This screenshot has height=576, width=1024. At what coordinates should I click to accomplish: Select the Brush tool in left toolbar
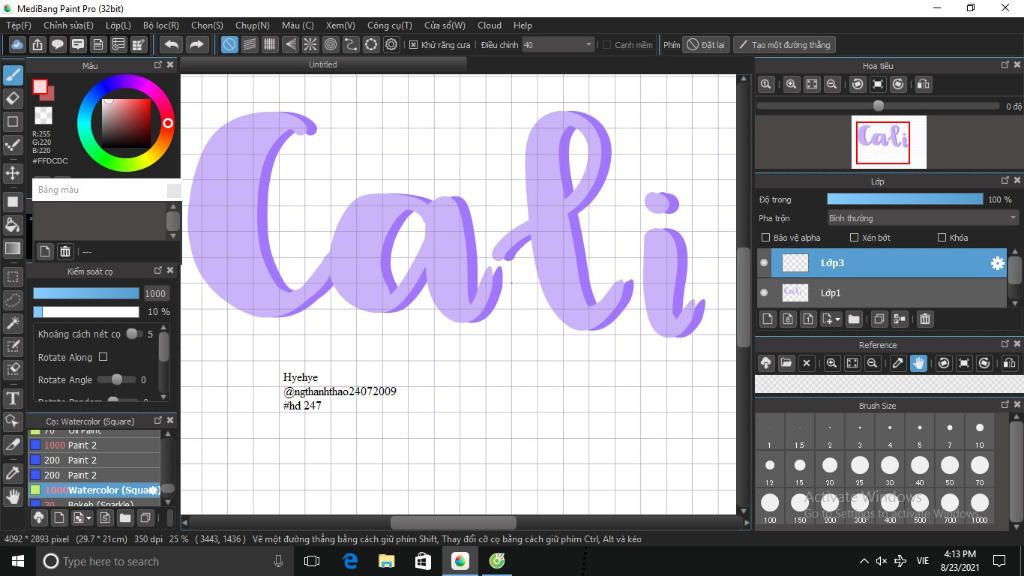click(x=13, y=75)
